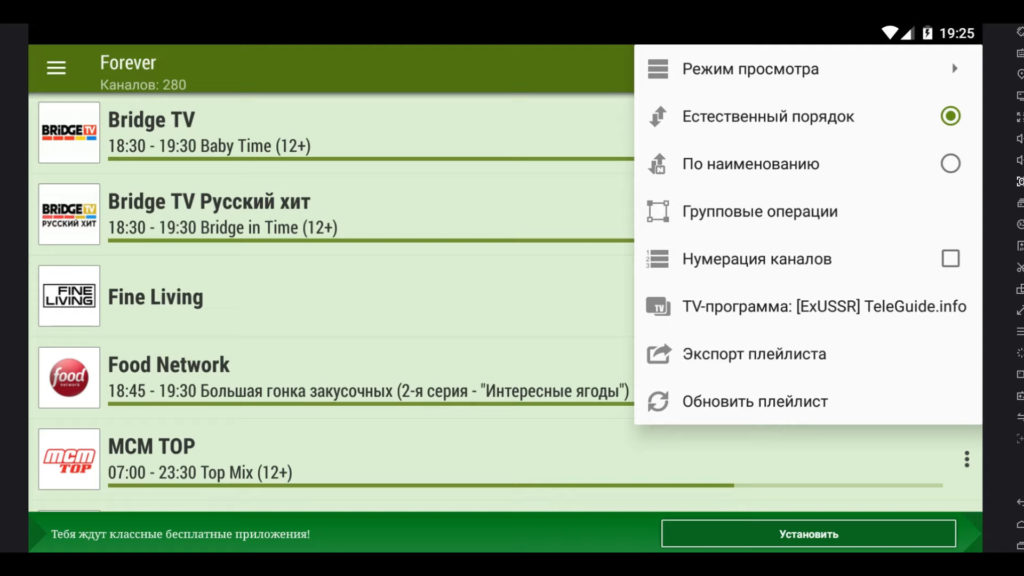Choose the По наименованию radio button

950,163
